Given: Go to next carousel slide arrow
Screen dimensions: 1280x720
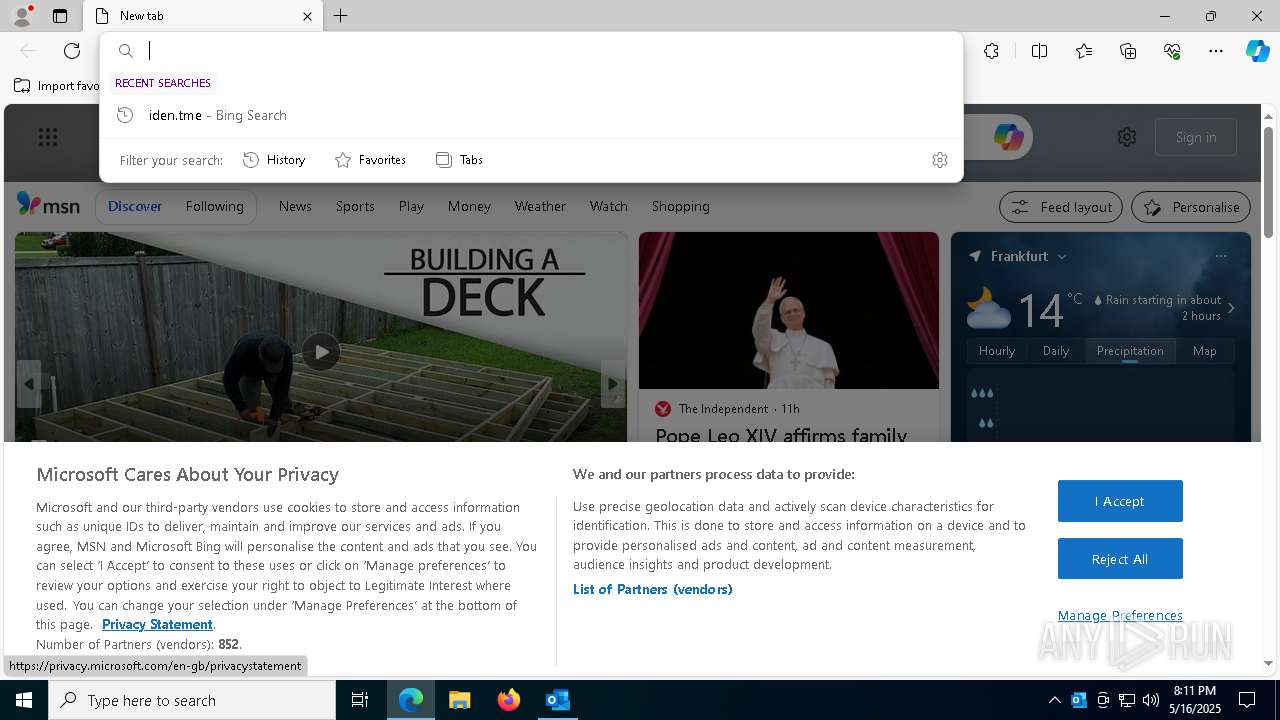Looking at the screenshot, I should point(613,384).
